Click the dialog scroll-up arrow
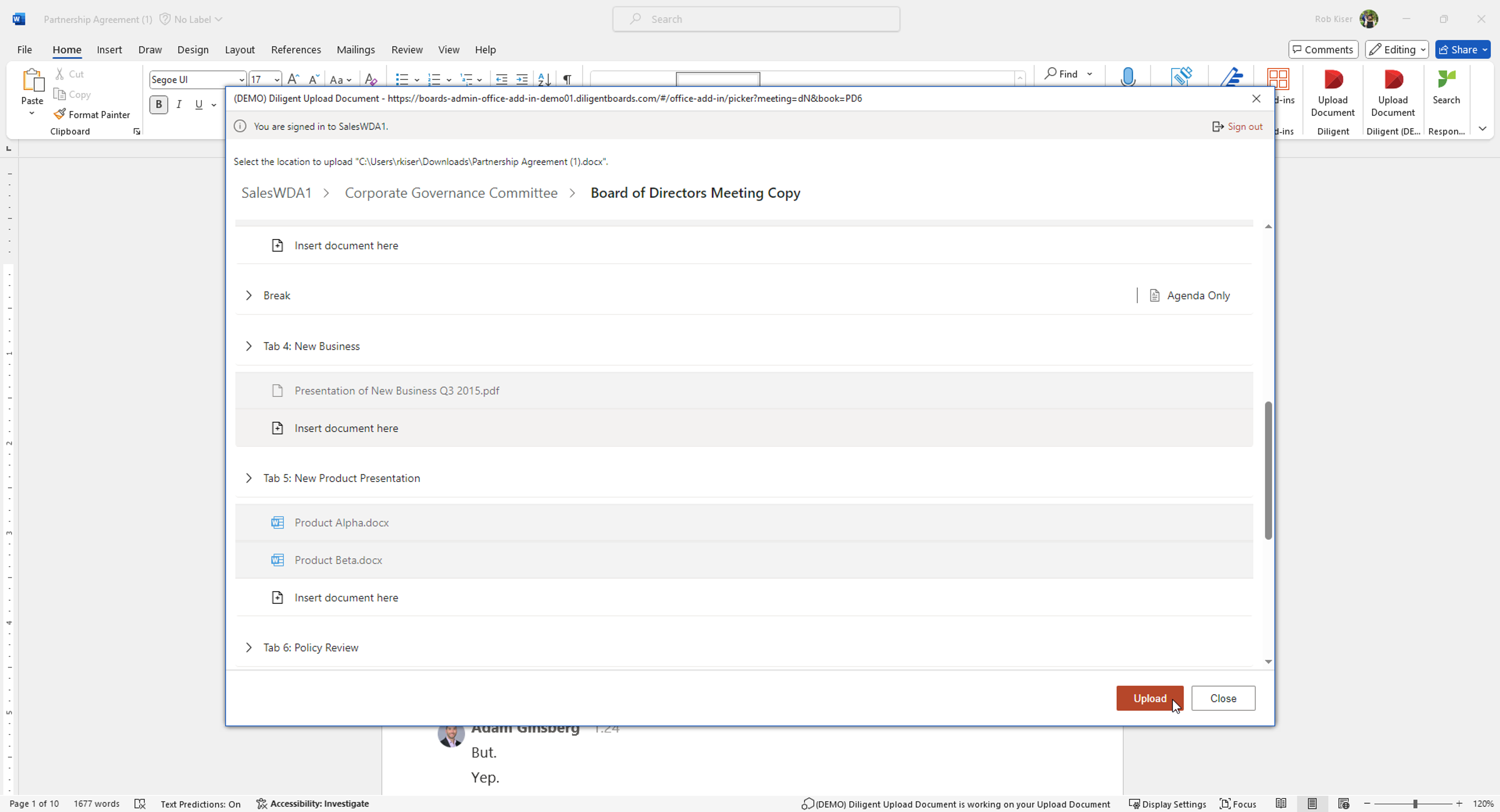 pyautogui.click(x=1268, y=226)
